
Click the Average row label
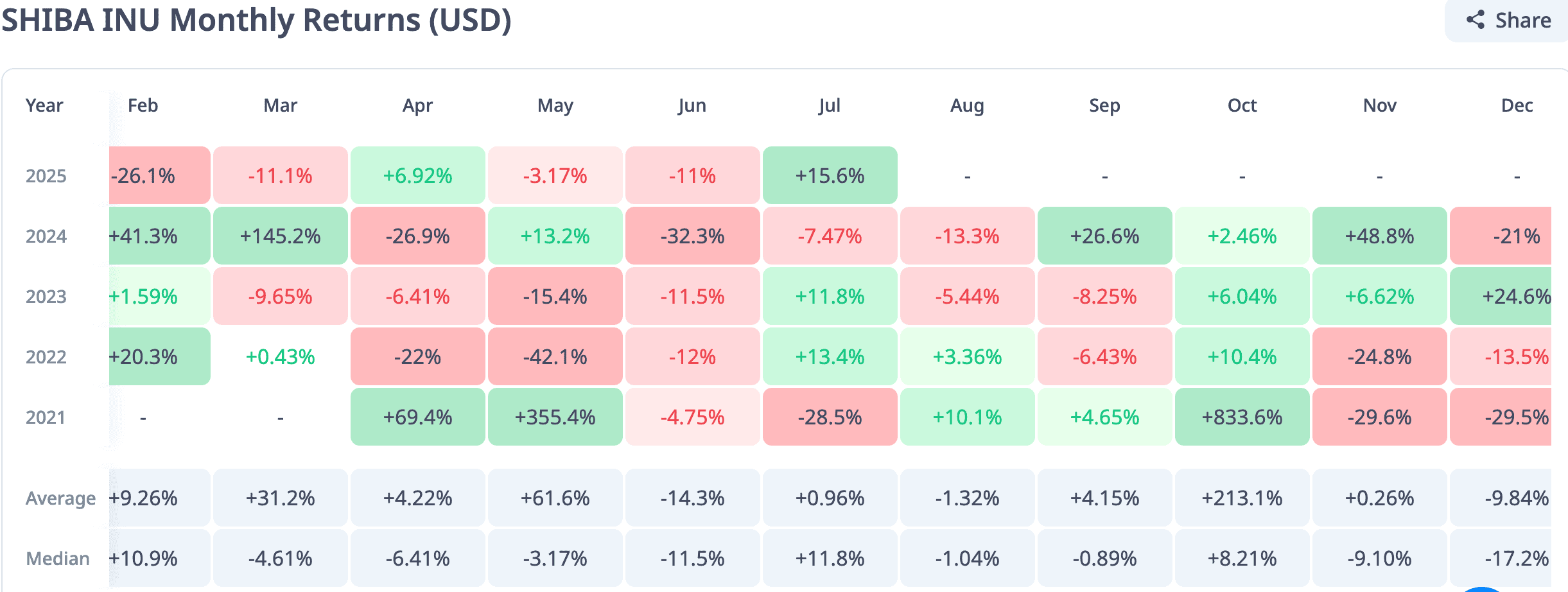[60, 498]
